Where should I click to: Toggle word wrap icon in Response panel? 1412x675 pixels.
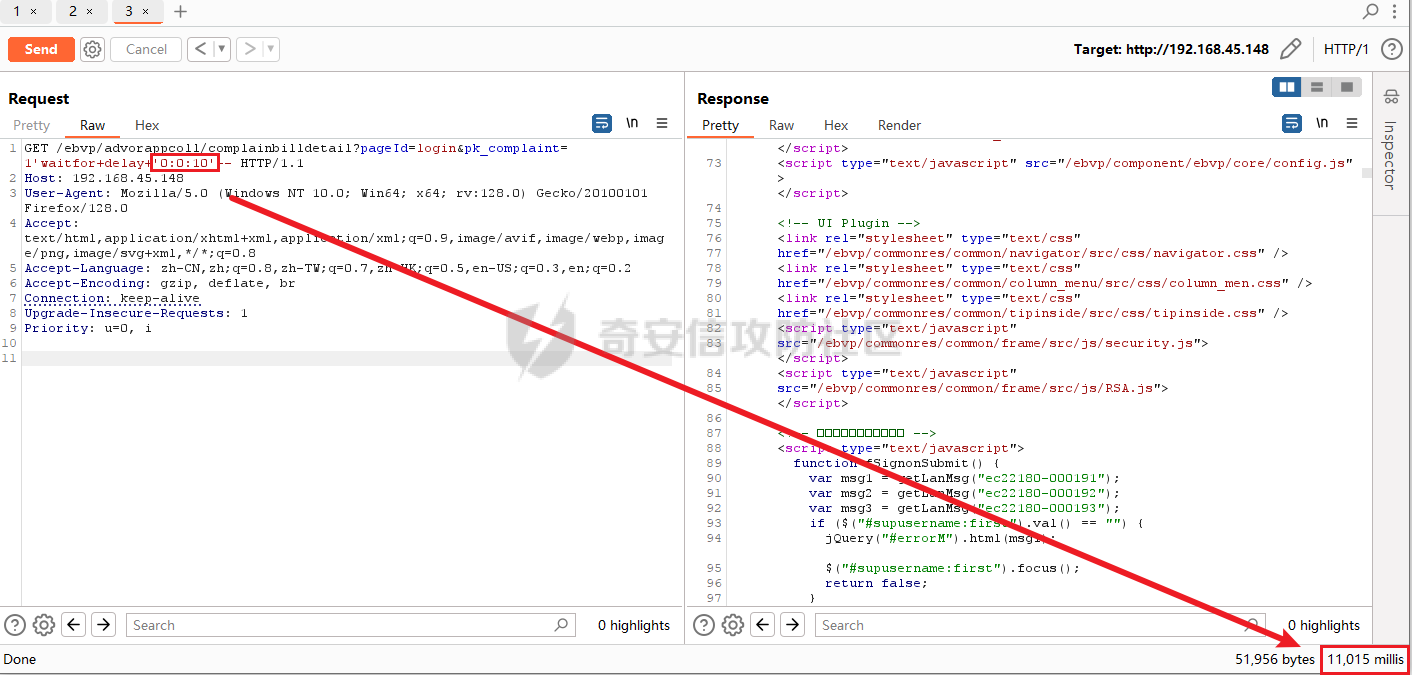click(1292, 123)
